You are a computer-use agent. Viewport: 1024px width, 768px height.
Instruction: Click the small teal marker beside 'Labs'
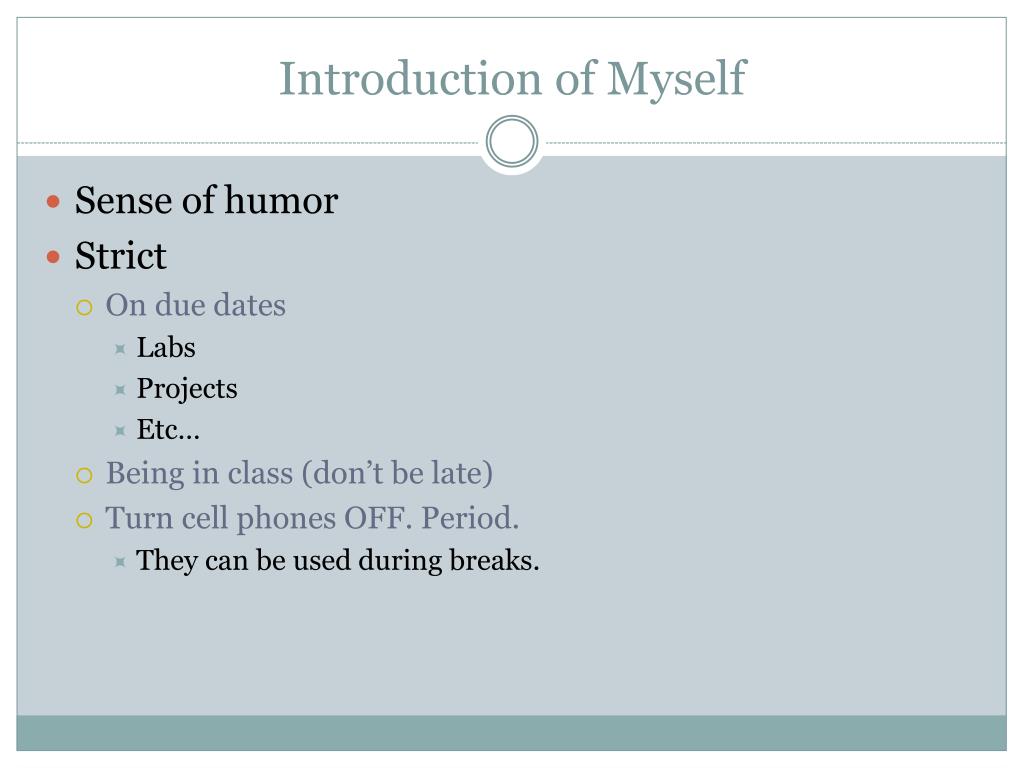coord(120,349)
